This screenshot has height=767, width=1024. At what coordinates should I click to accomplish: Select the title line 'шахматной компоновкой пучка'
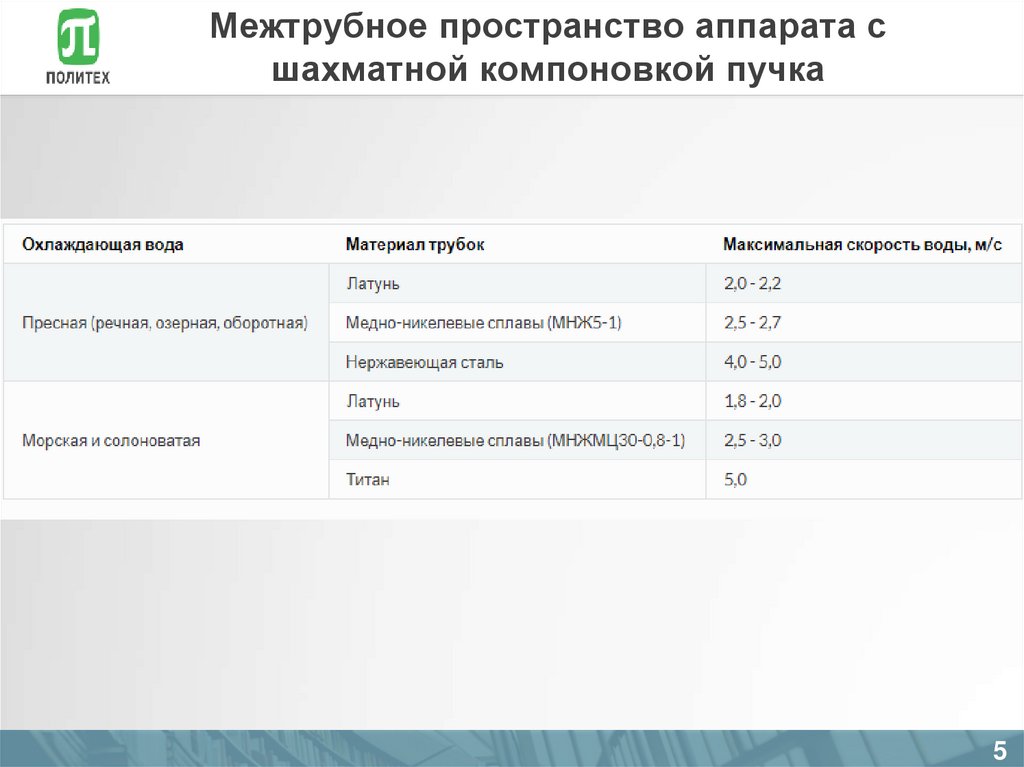click(x=547, y=69)
